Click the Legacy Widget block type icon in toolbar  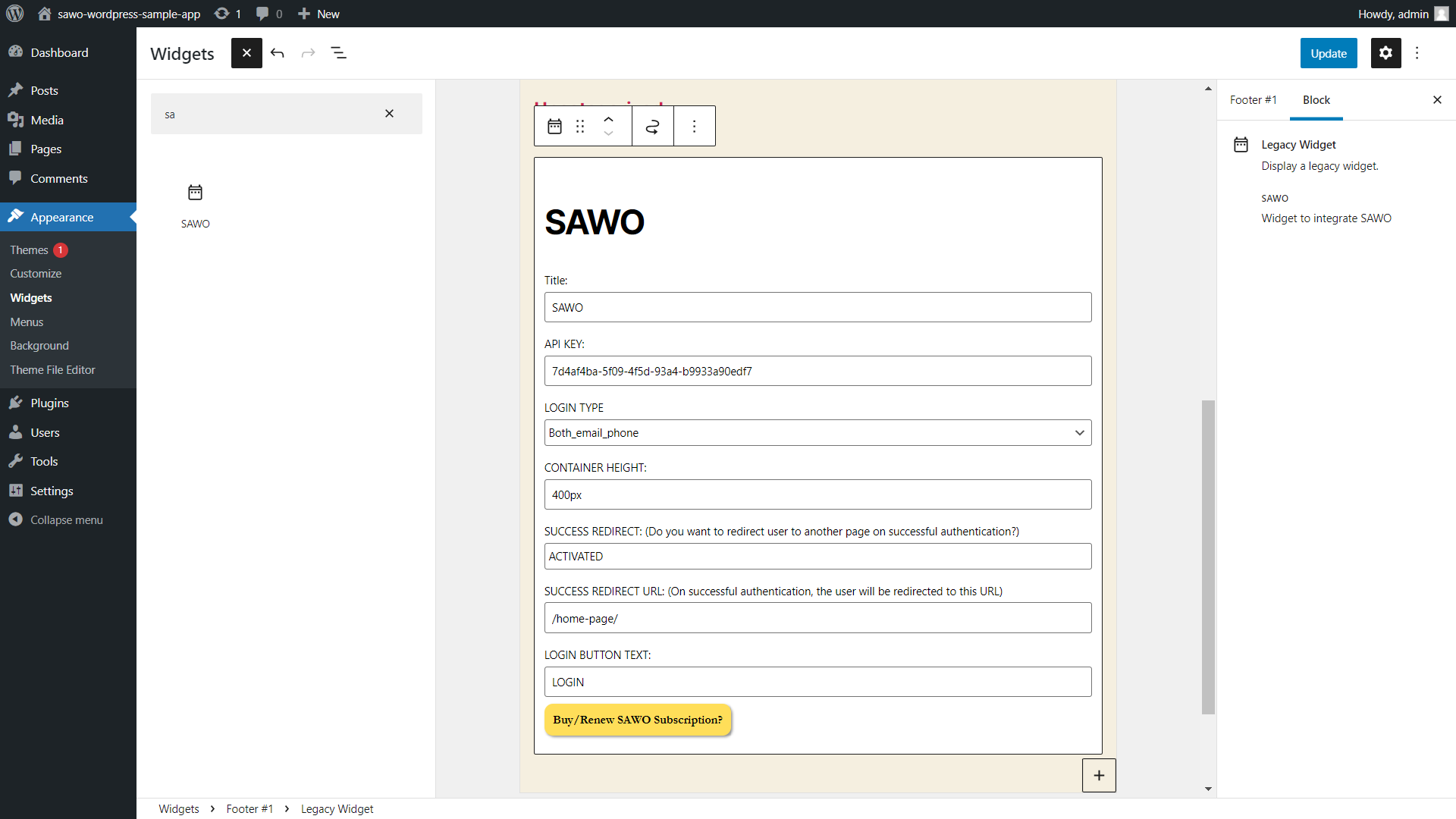click(x=554, y=126)
